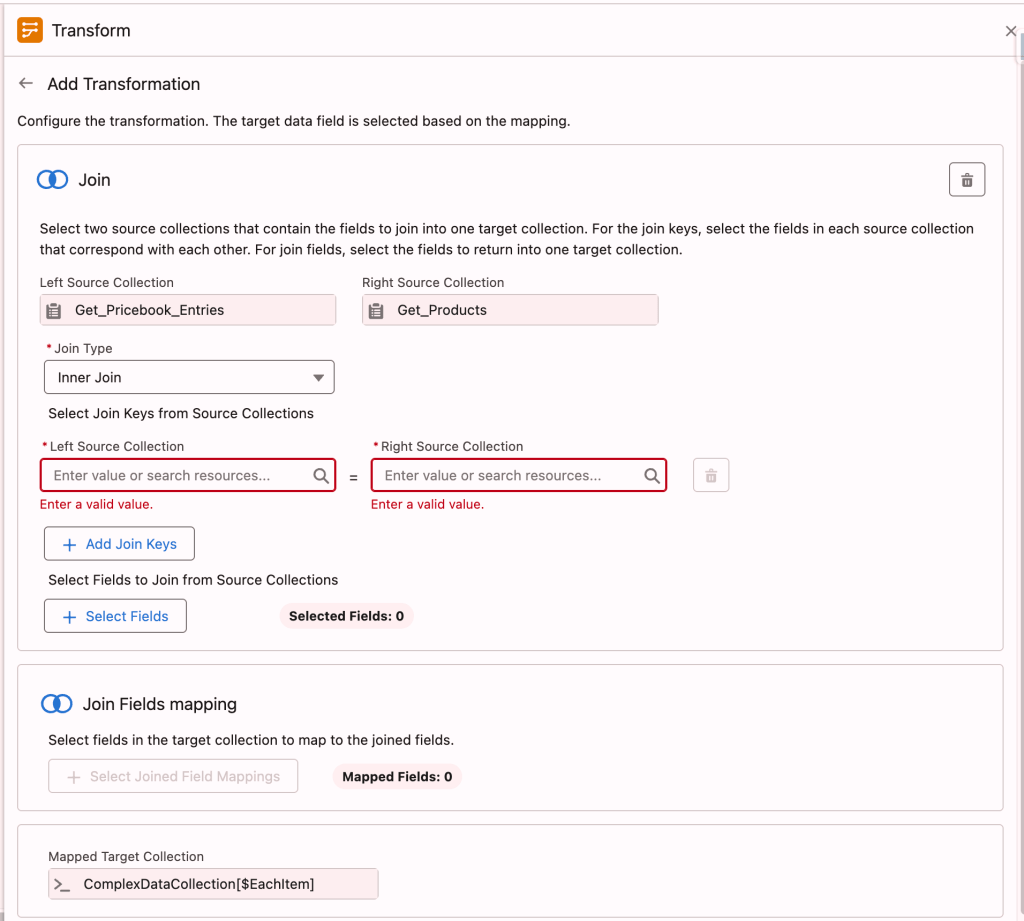The image size is (1024, 921).
Task: Click the clipboard icon beside Get_Products
Action: coord(376,310)
